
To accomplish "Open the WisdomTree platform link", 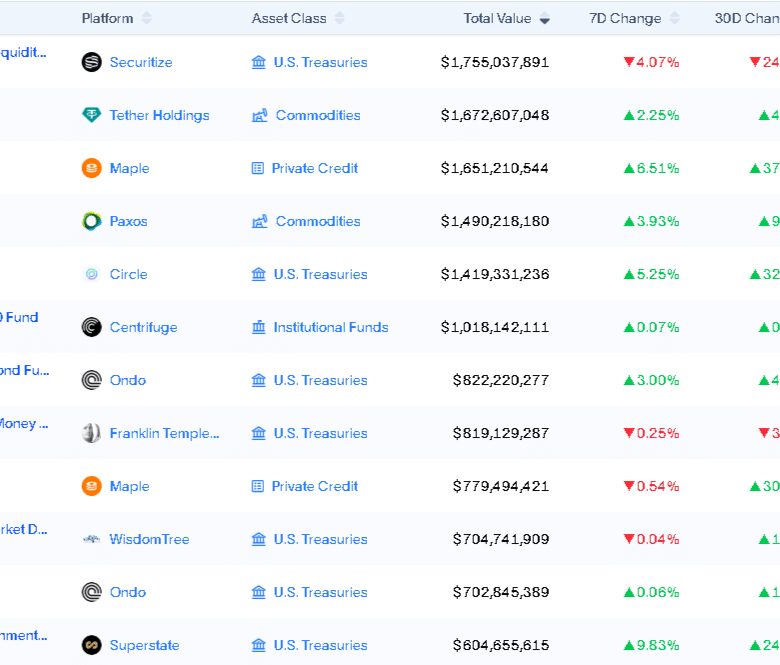I will click(x=149, y=539).
